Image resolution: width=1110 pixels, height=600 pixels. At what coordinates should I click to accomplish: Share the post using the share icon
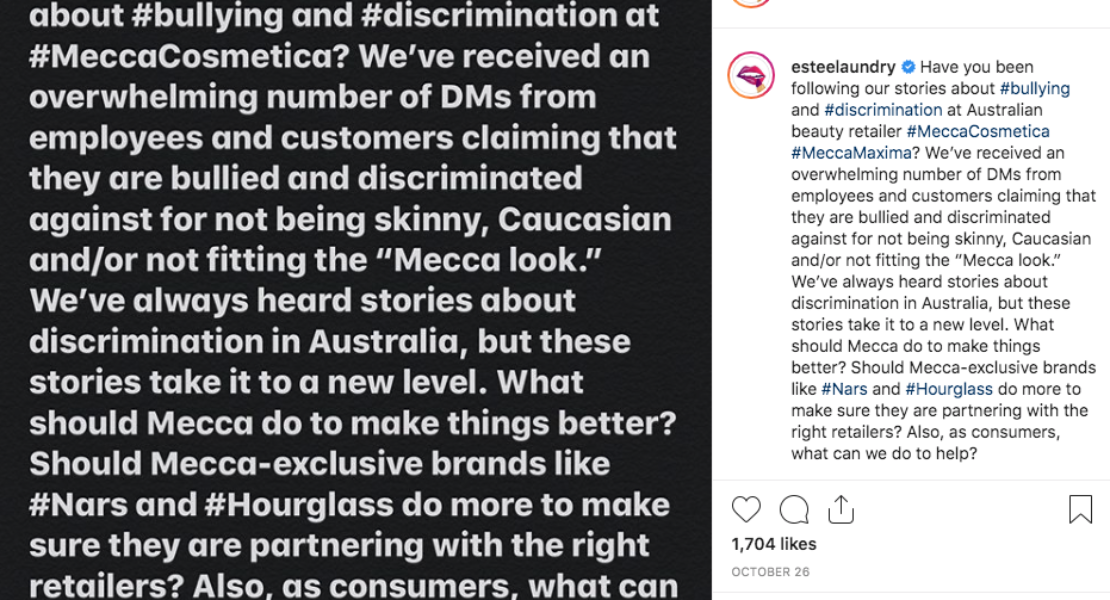point(841,510)
